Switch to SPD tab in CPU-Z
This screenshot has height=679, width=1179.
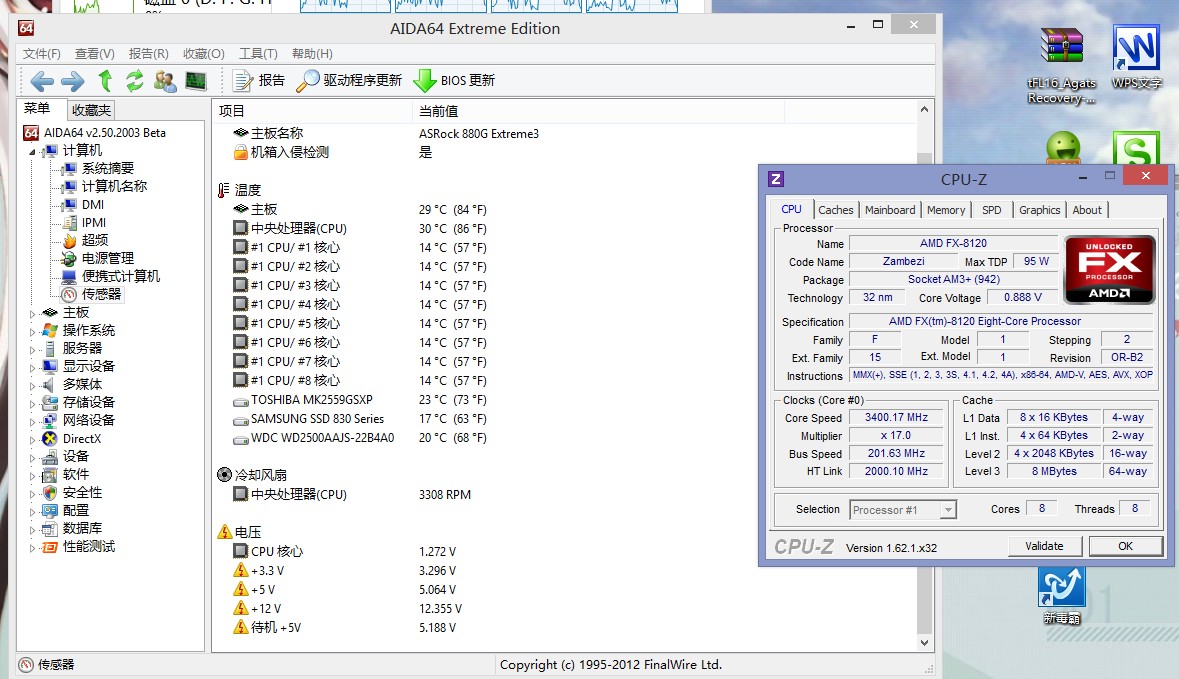(x=992, y=210)
